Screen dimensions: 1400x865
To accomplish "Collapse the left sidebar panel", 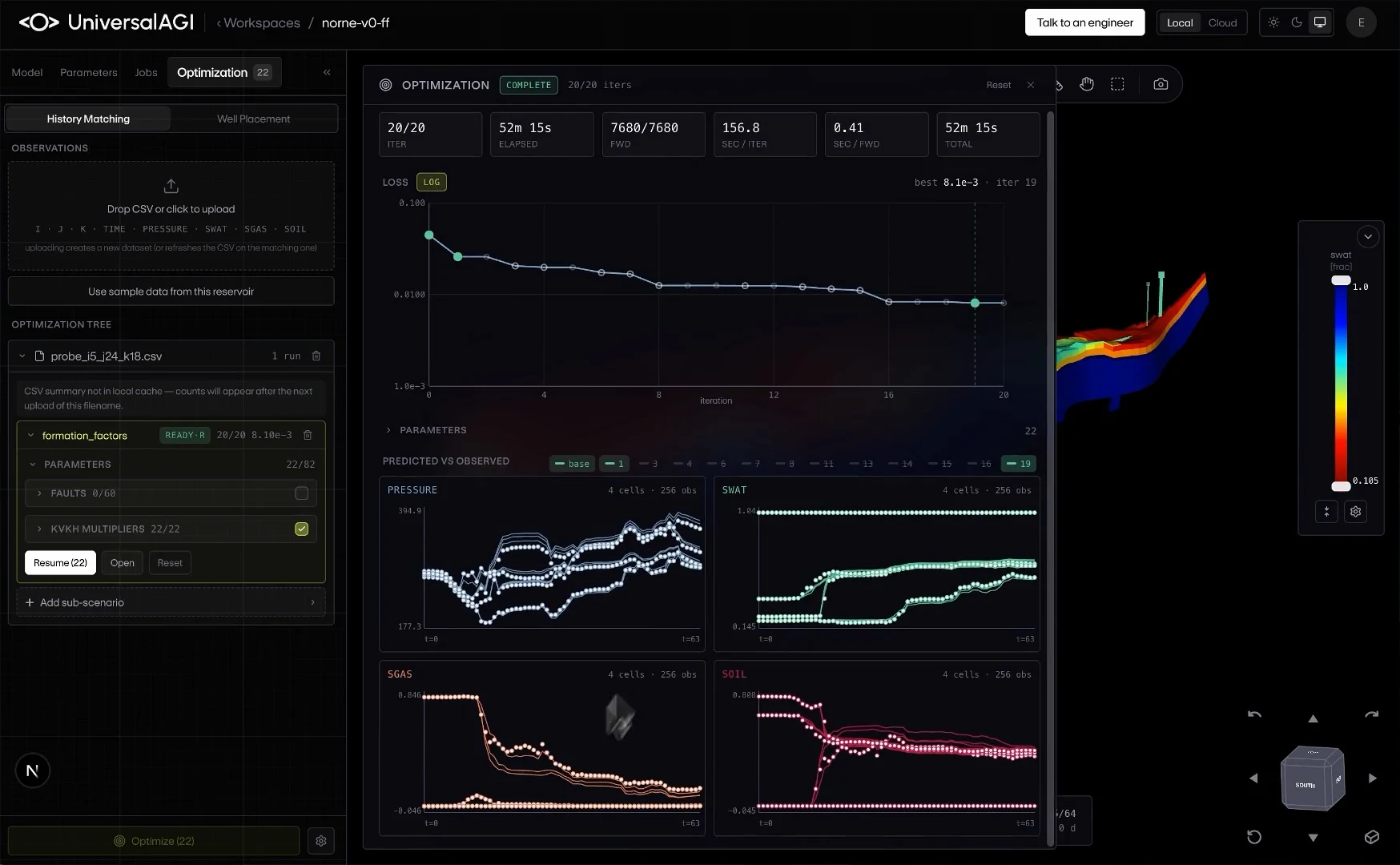I will click(327, 72).
